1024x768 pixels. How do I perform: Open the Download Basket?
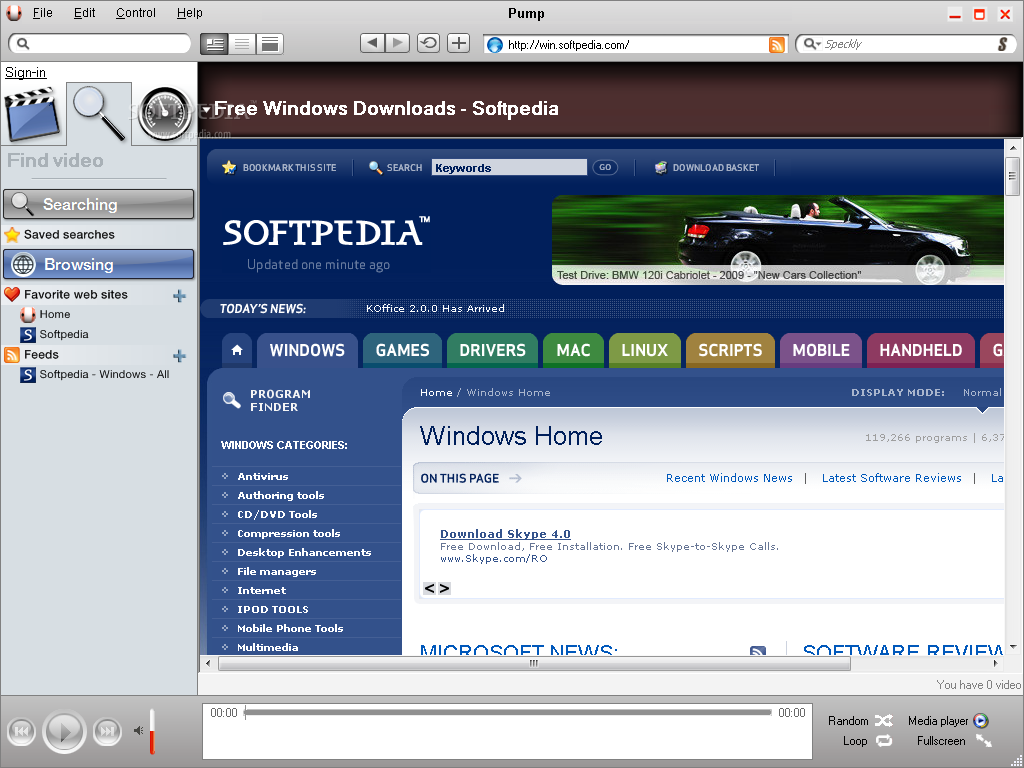click(x=707, y=167)
